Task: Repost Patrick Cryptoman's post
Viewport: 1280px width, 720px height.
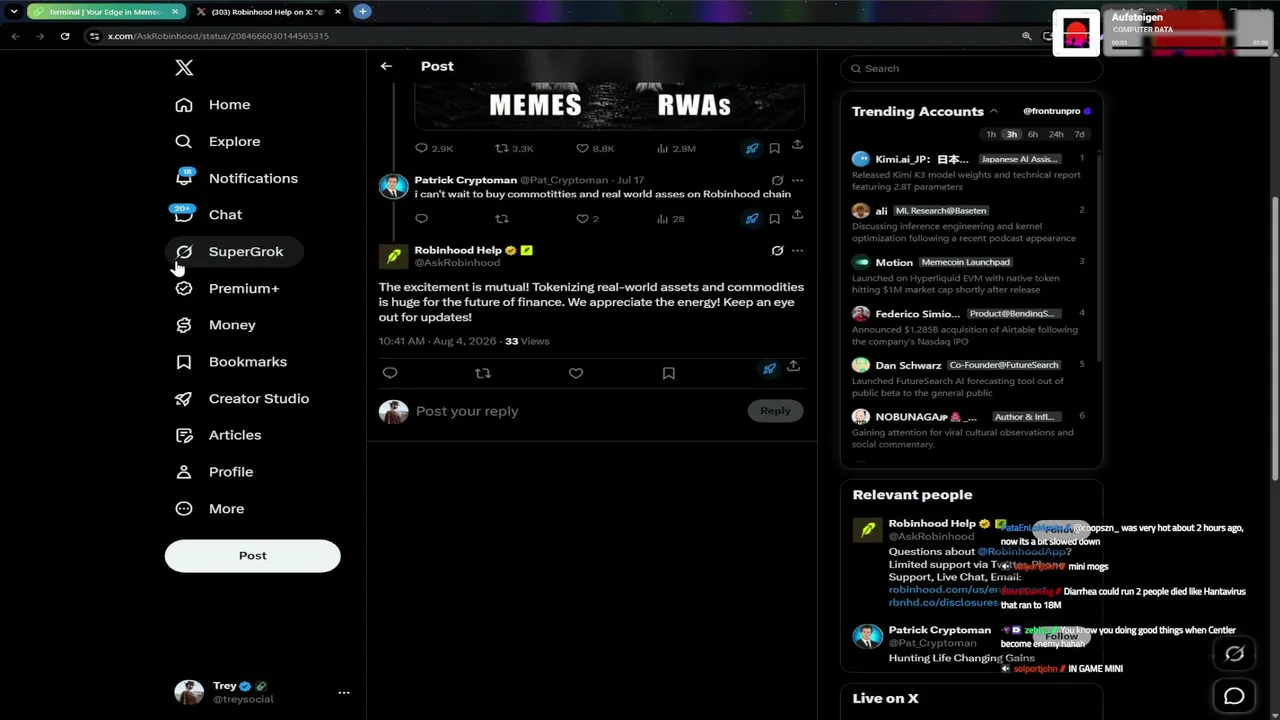Action: pyautogui.click(x=502, y=219)
